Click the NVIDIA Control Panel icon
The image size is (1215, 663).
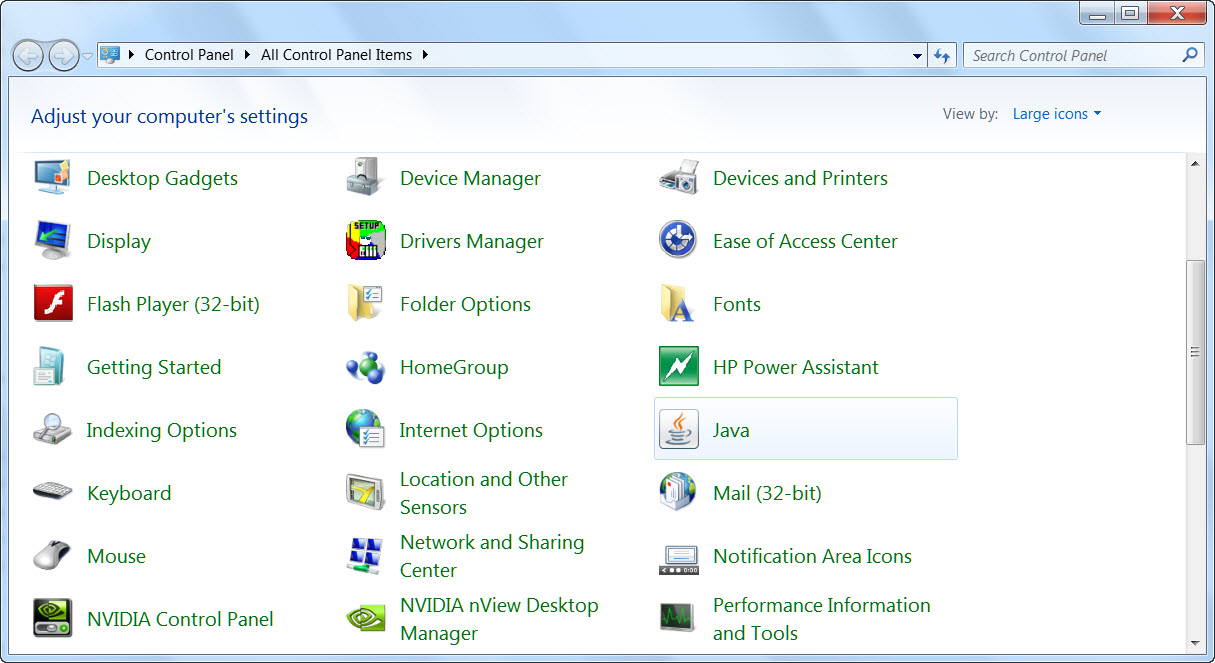pos(53,619)
